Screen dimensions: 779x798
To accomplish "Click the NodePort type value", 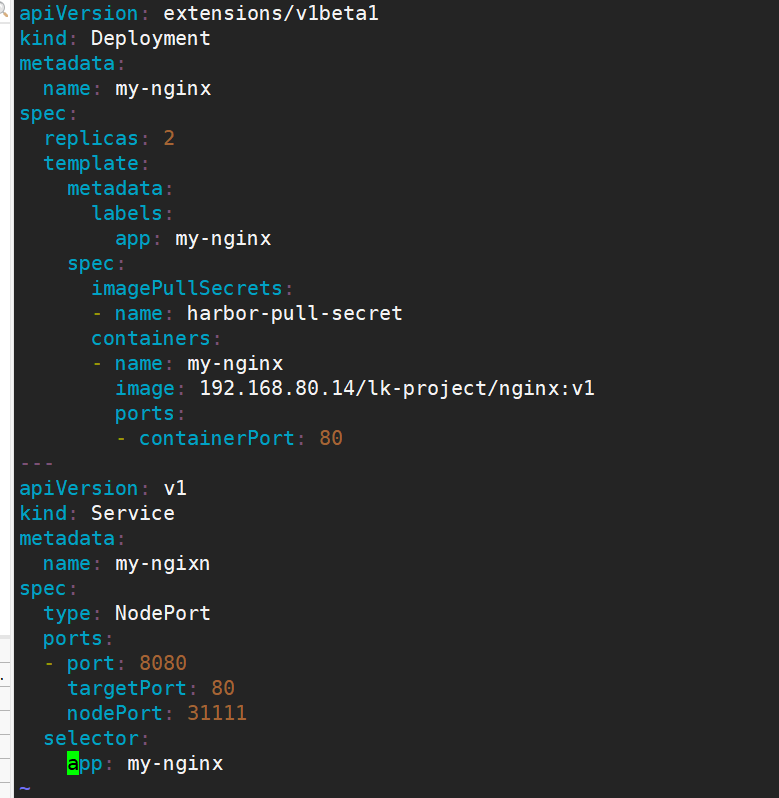I will click(x=162, y=613).
